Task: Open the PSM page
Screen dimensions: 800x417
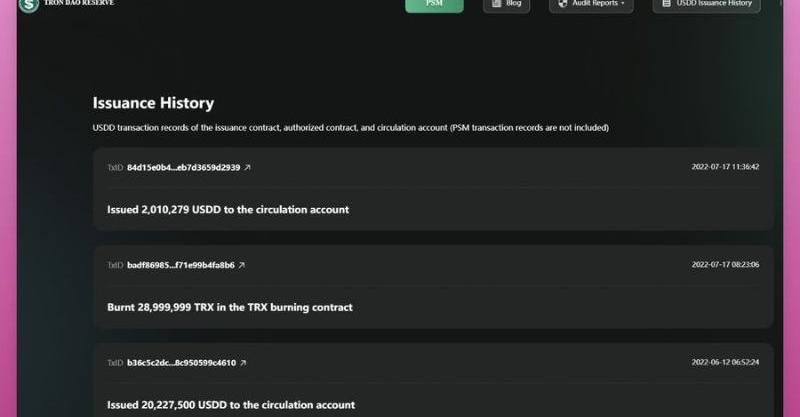Action: 434,4
